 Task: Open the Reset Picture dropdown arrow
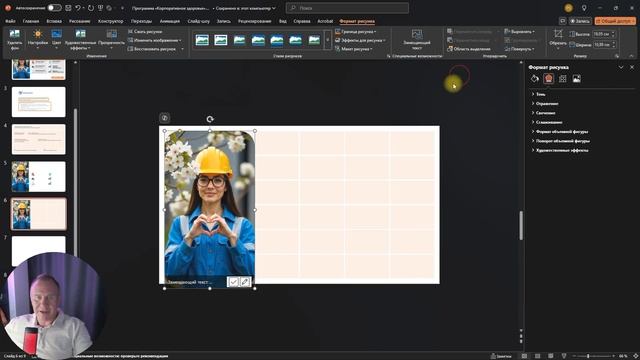pyautogui.click(x=182, y=49)
